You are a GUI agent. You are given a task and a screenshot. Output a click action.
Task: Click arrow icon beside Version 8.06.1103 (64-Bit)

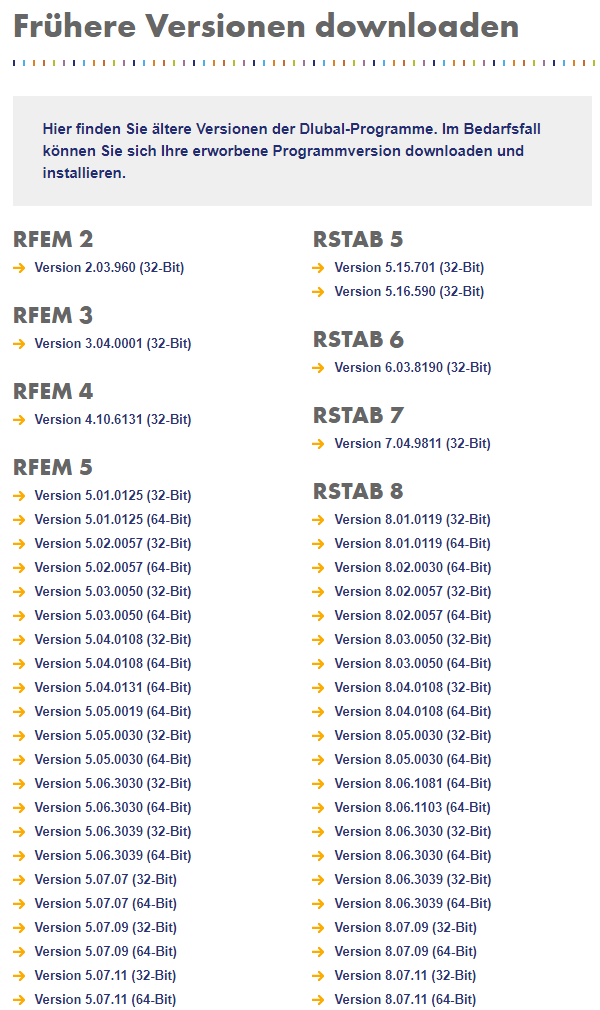[x=318, y=808]
